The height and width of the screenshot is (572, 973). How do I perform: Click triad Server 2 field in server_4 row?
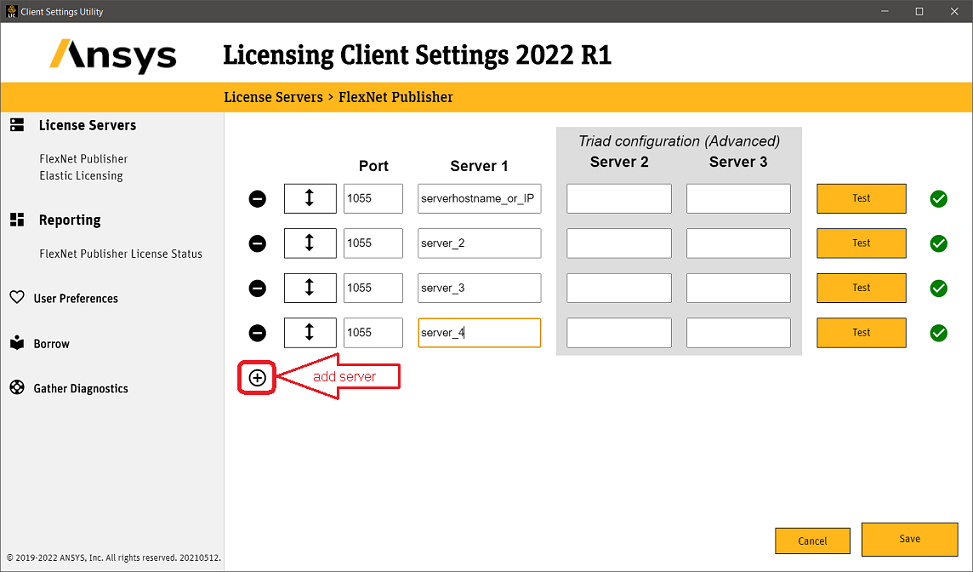pos(619,333)
